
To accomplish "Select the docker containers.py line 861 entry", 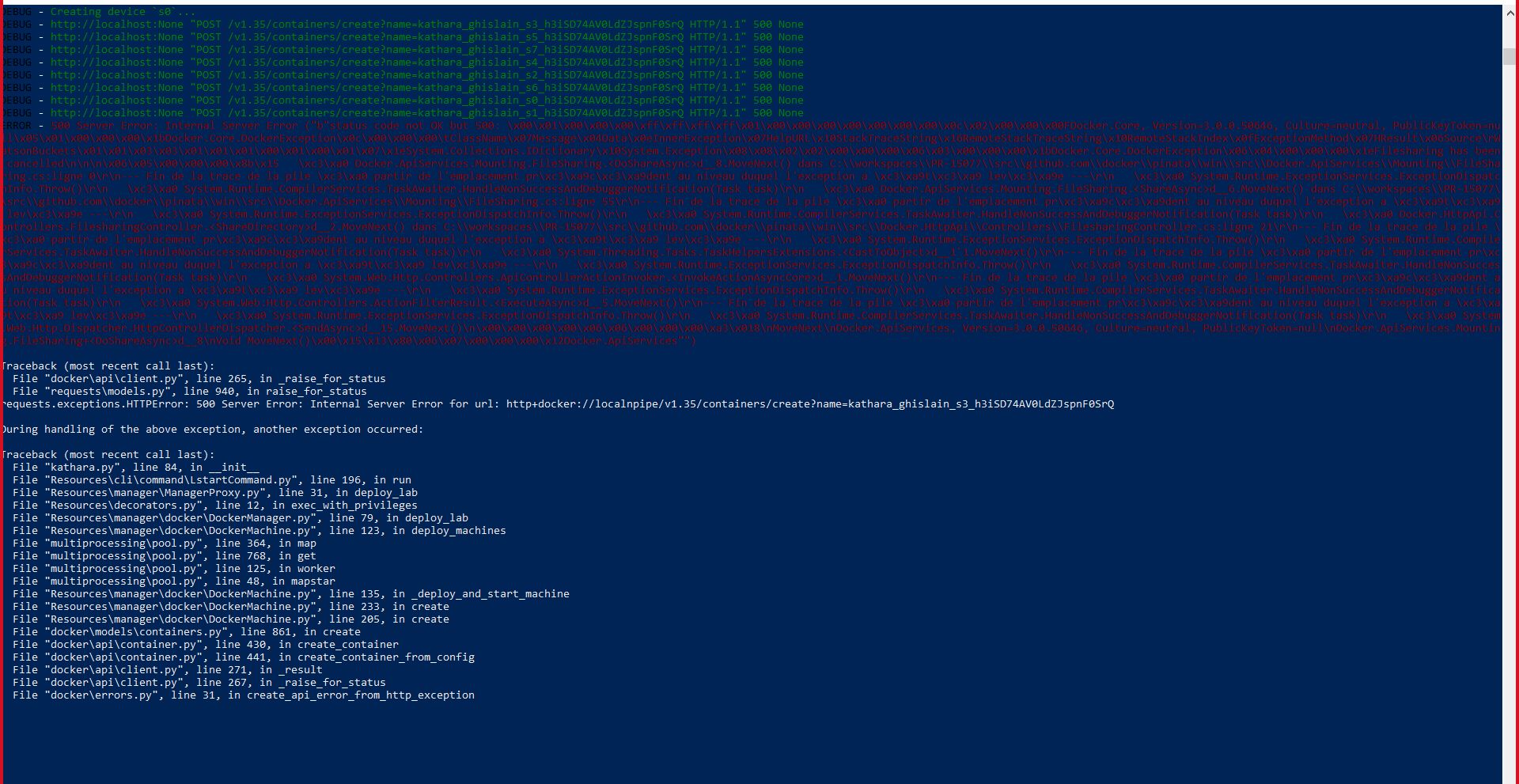I will 182,631.
